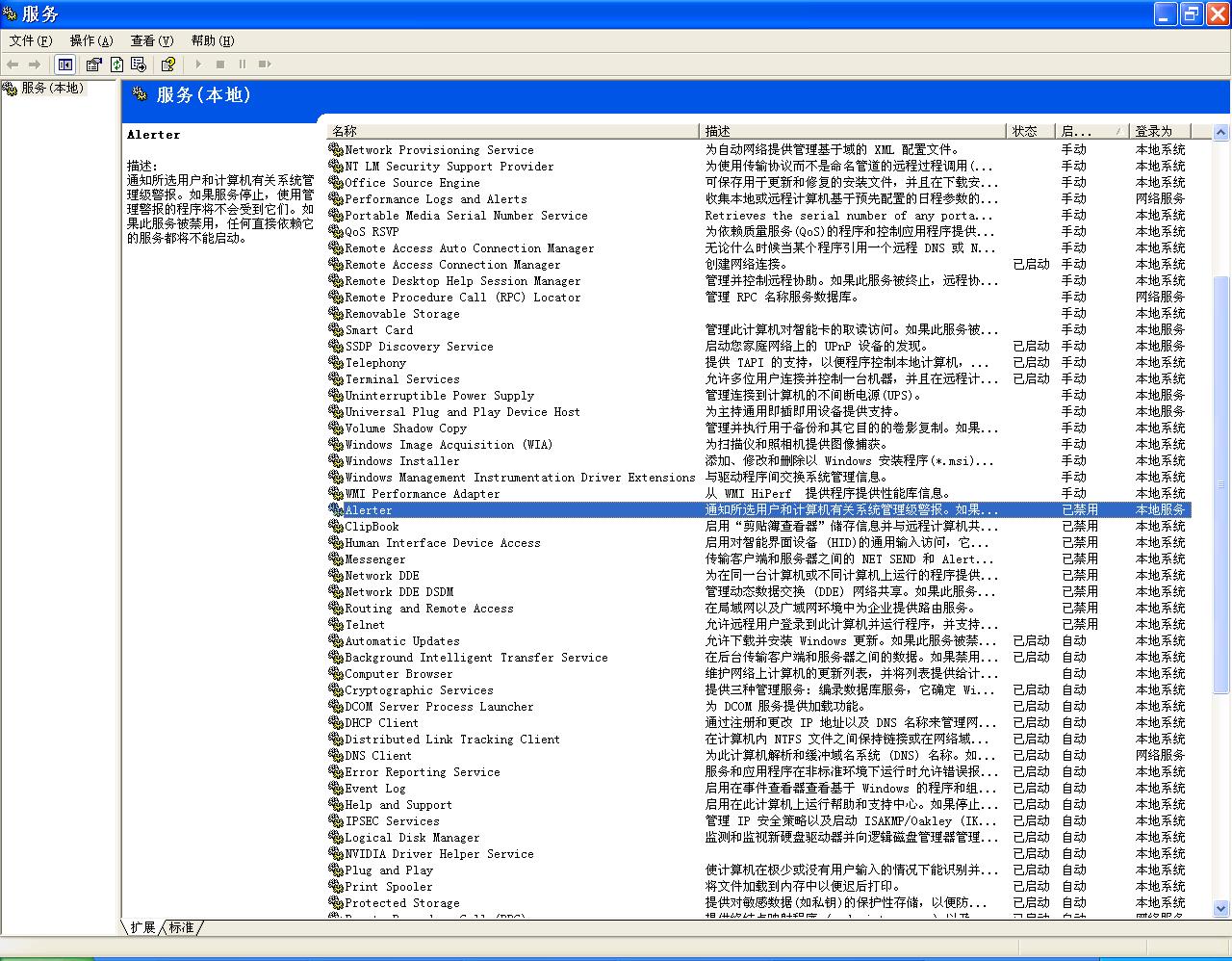The image size is (1232, 961).
Task: Select NVIDIA Driver Helper Service name
Action: [439, 854]
